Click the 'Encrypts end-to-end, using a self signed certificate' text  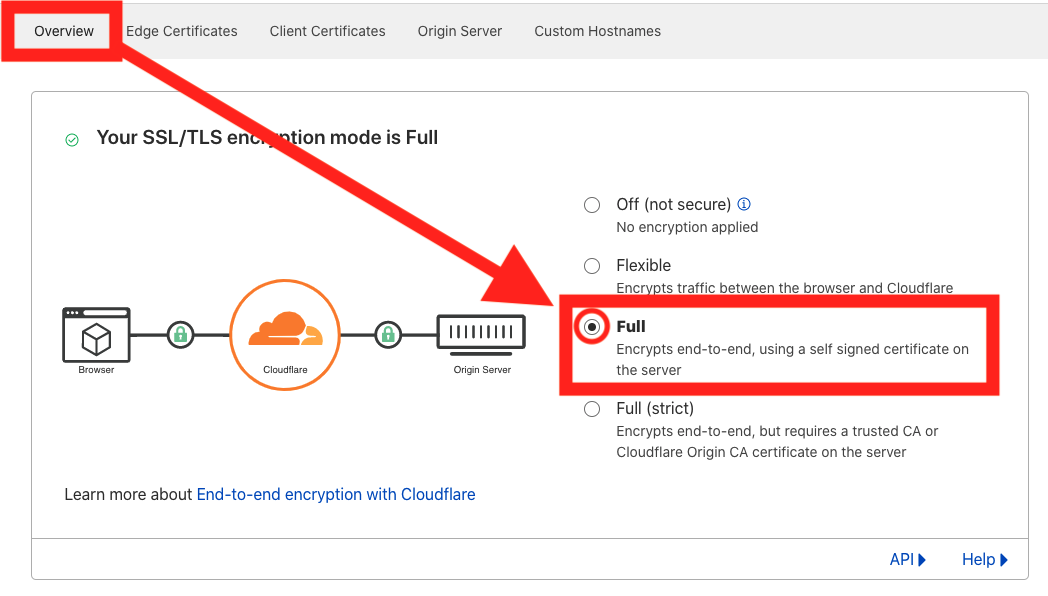[793, 359]
